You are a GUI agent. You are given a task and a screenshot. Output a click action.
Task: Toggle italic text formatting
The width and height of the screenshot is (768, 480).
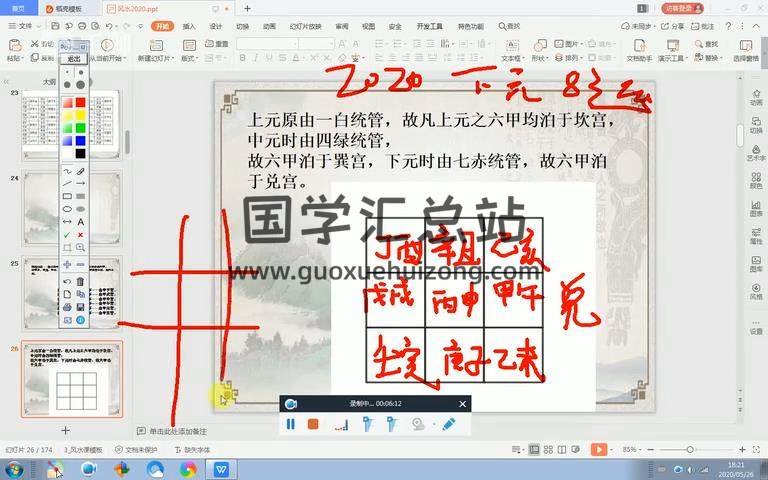coord(254,58)
